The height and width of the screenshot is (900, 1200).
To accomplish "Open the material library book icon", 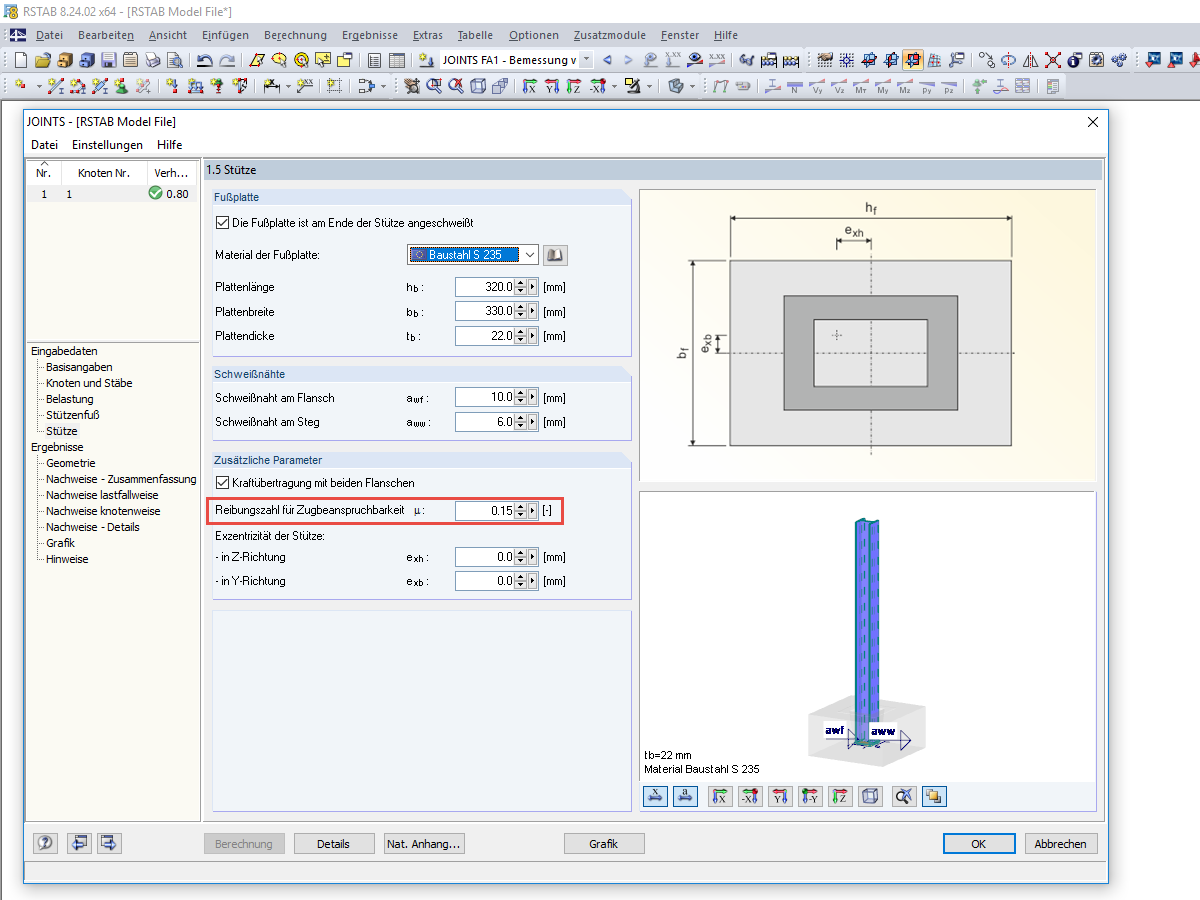I will pos(556,255).
